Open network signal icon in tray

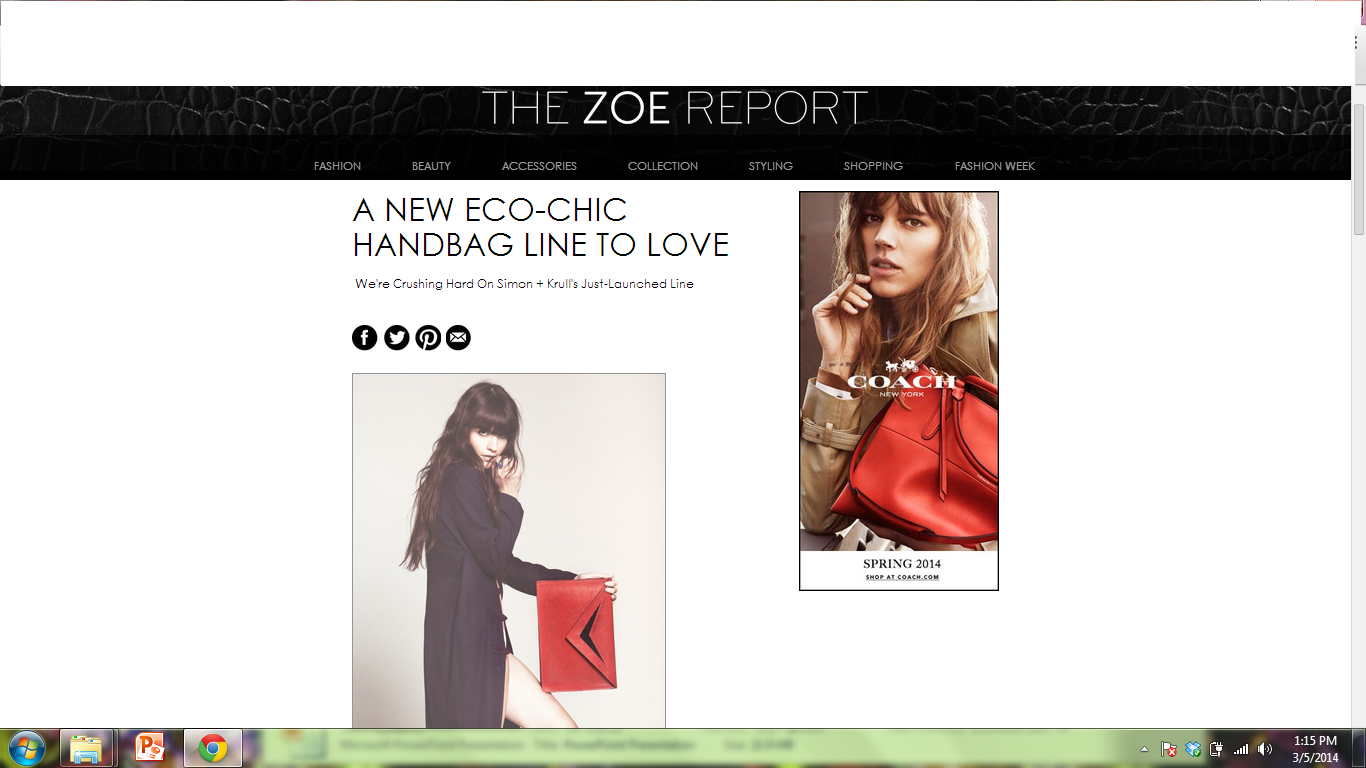tap(1241, 749)
